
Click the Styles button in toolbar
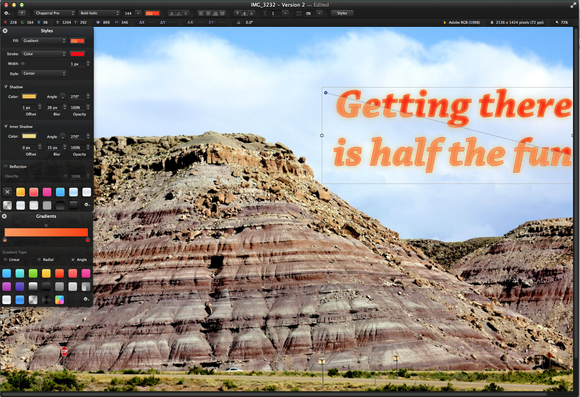(x=342, y=13)
